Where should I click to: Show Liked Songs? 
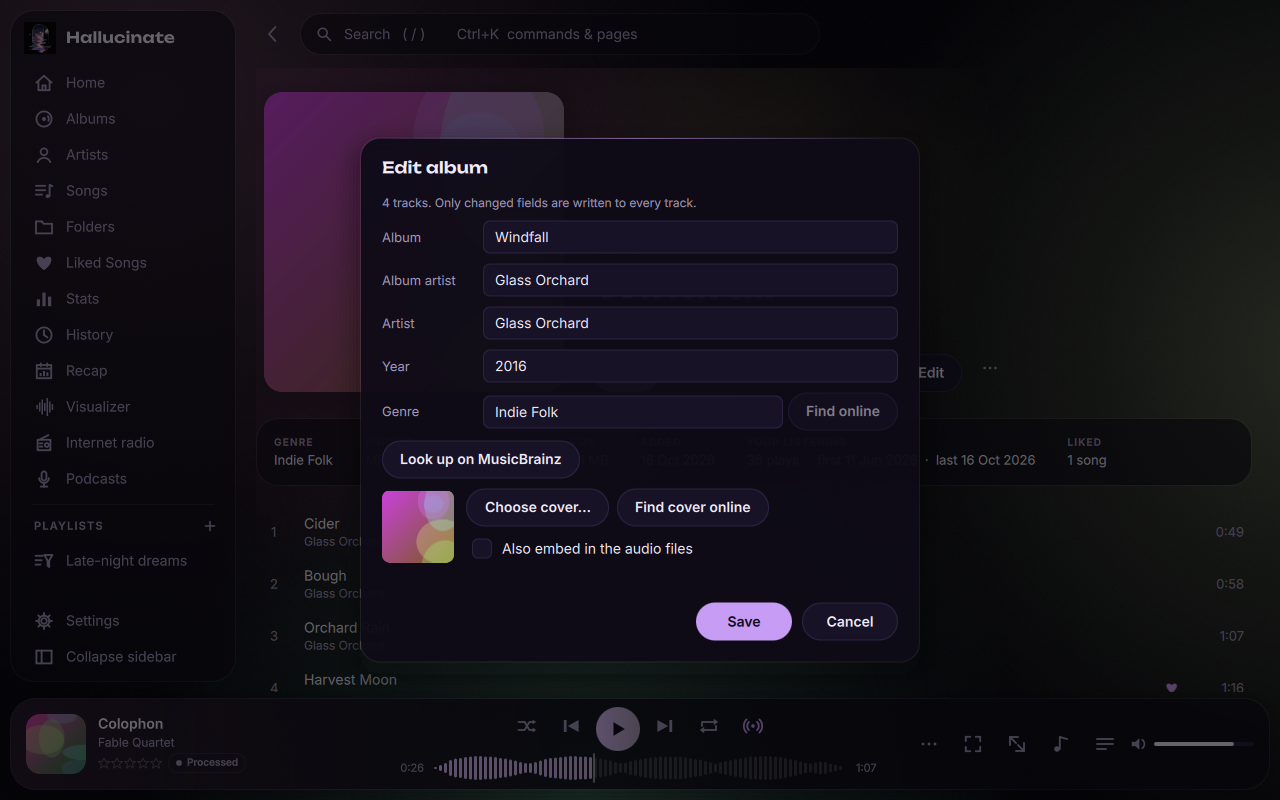[x=124, y=263]
